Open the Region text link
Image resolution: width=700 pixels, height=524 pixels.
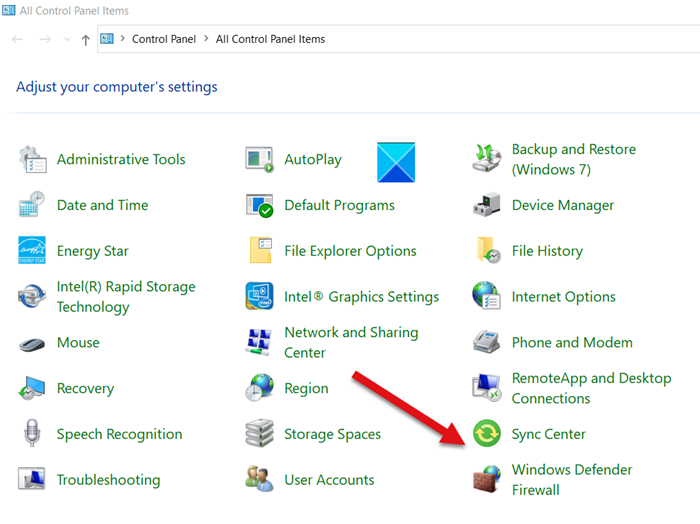[306, 388]
